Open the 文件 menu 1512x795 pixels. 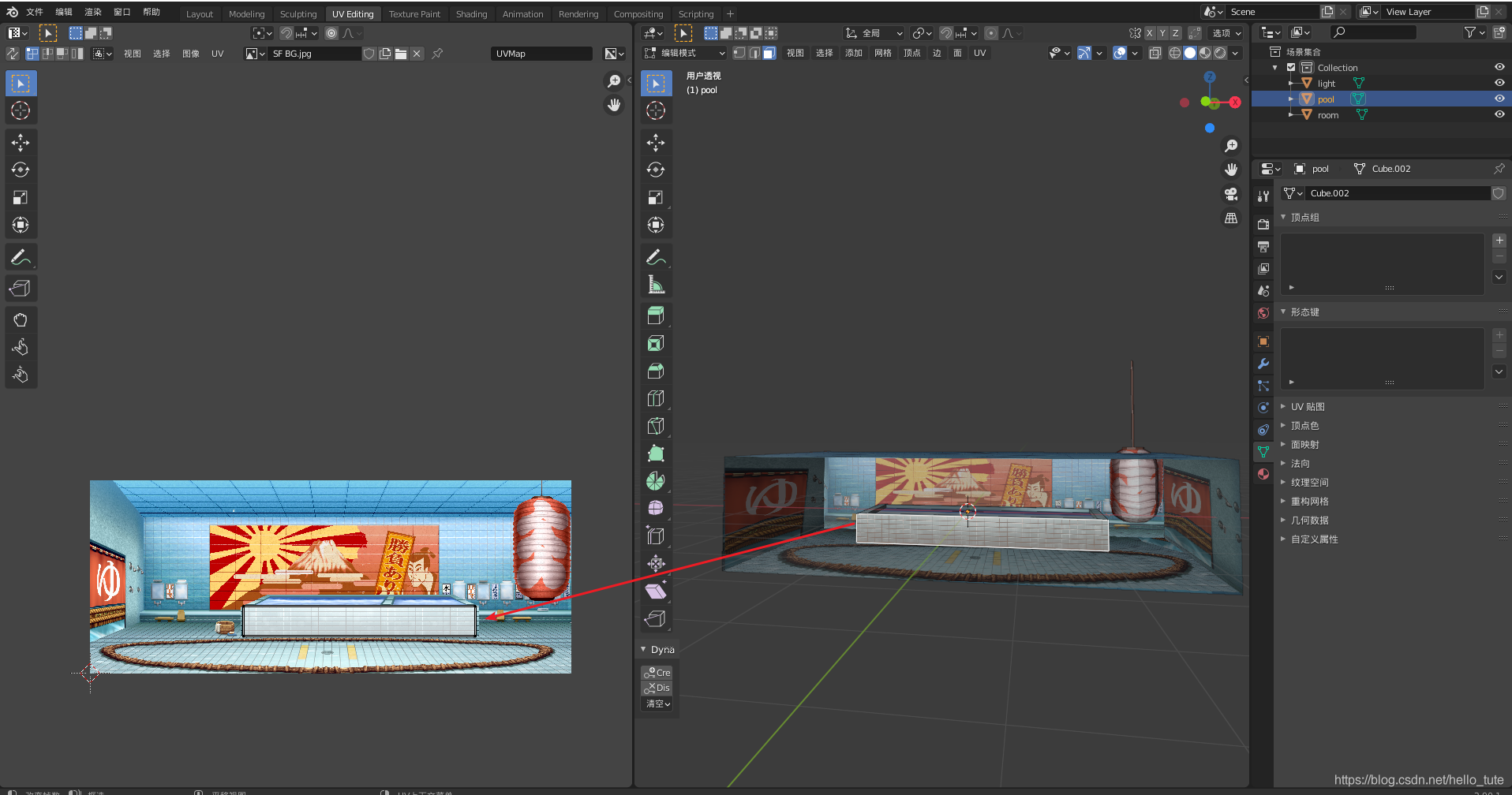[x=35, y=12]
